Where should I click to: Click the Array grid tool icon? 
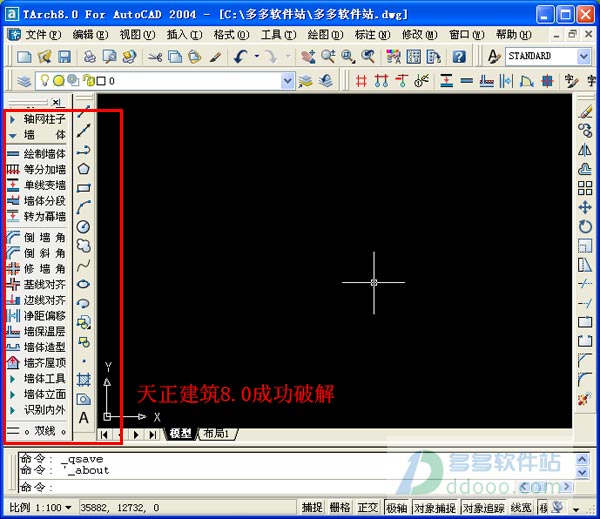(585, 188)
